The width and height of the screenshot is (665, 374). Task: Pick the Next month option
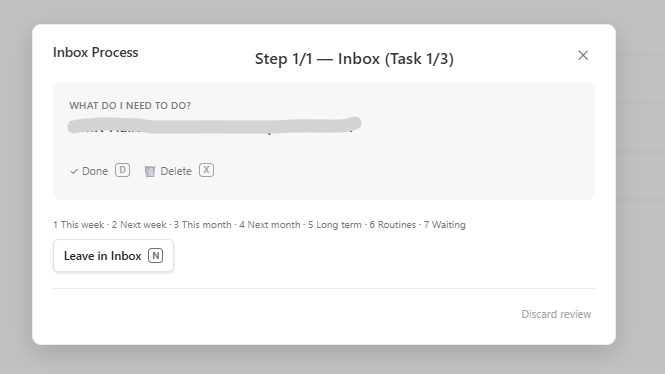(270, 225)
